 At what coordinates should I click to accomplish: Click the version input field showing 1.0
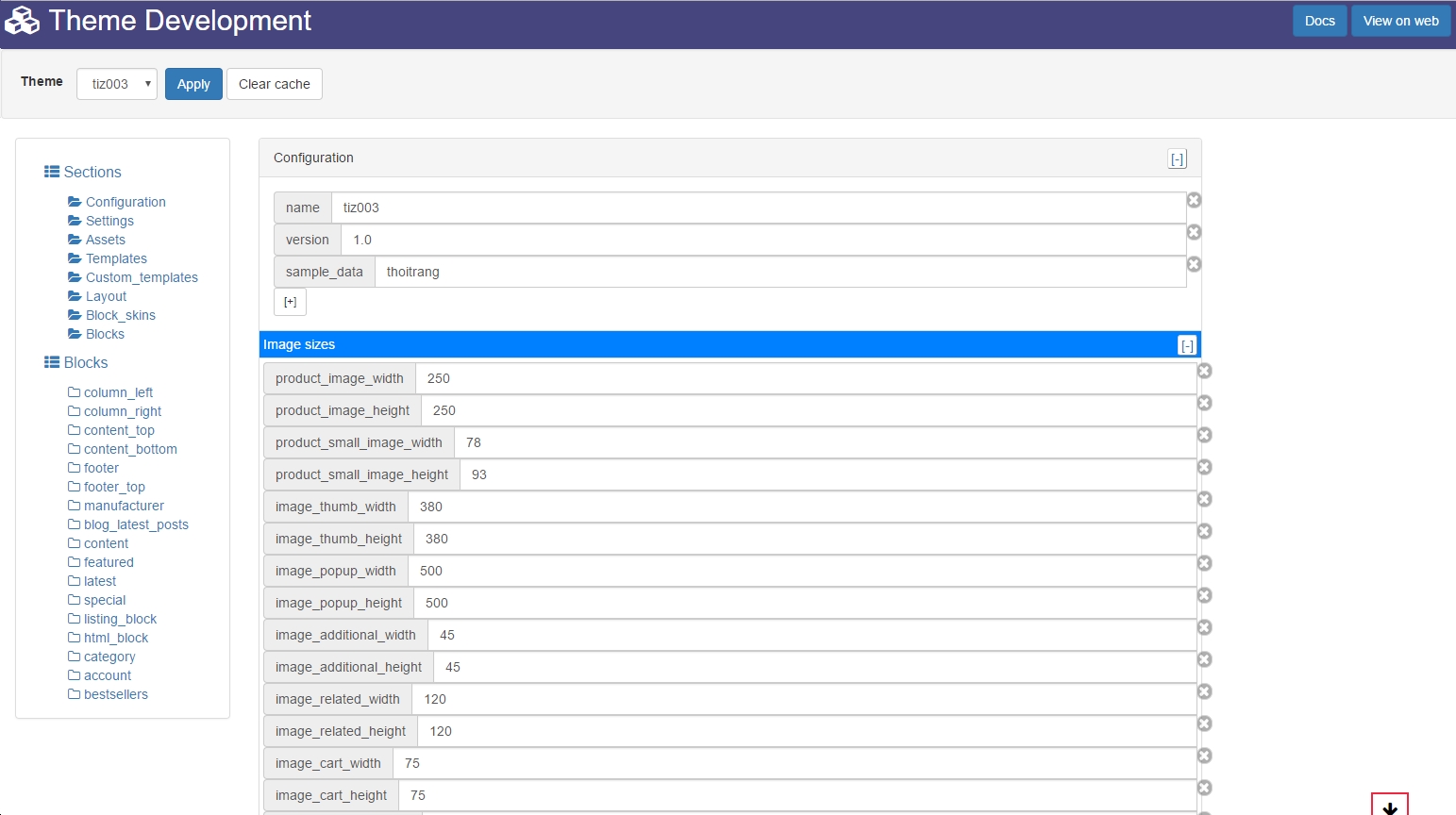point(763,240)
